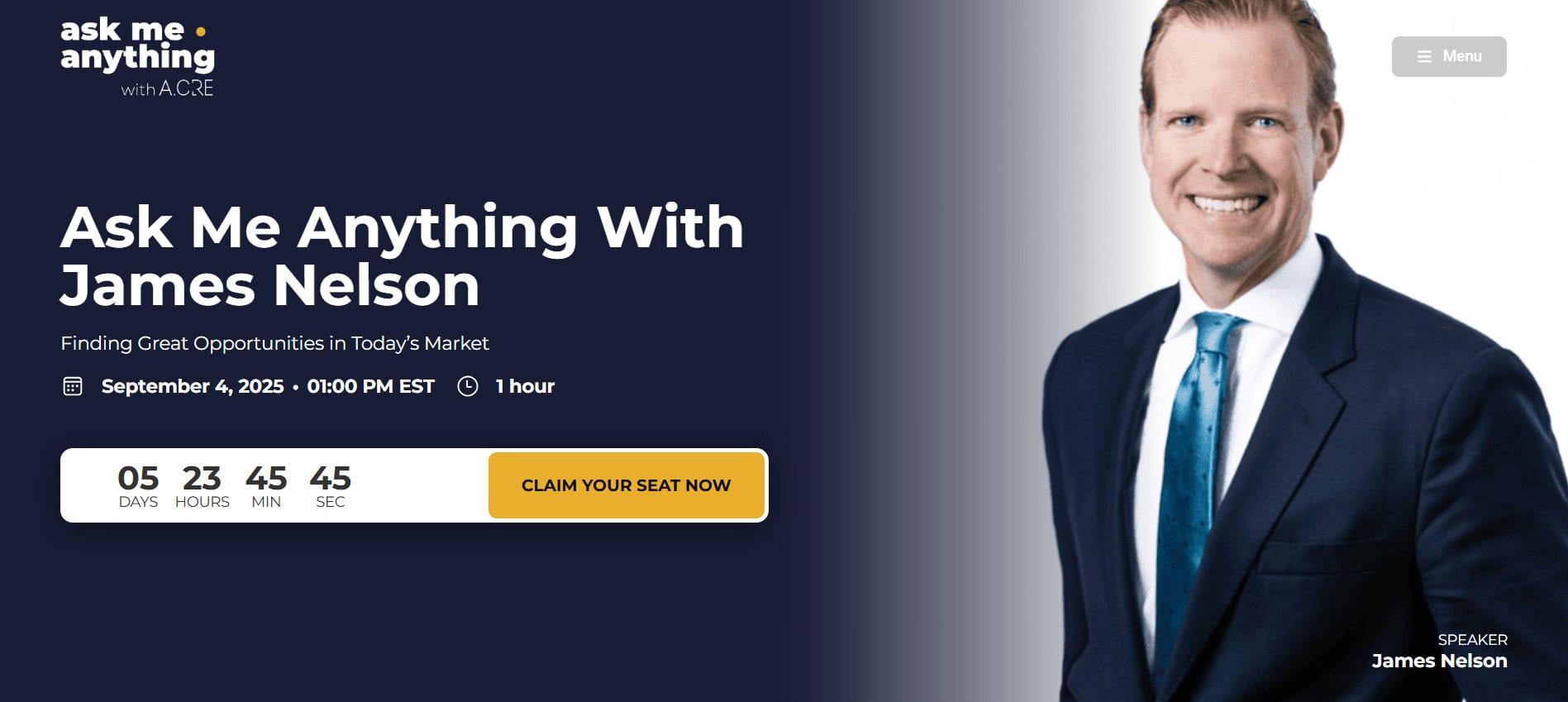The height and width of the screenshot is (702, 1568).
Task: Click the clock icon beside 1 hour
Action: pyautogui.click(x=468, y=386)
